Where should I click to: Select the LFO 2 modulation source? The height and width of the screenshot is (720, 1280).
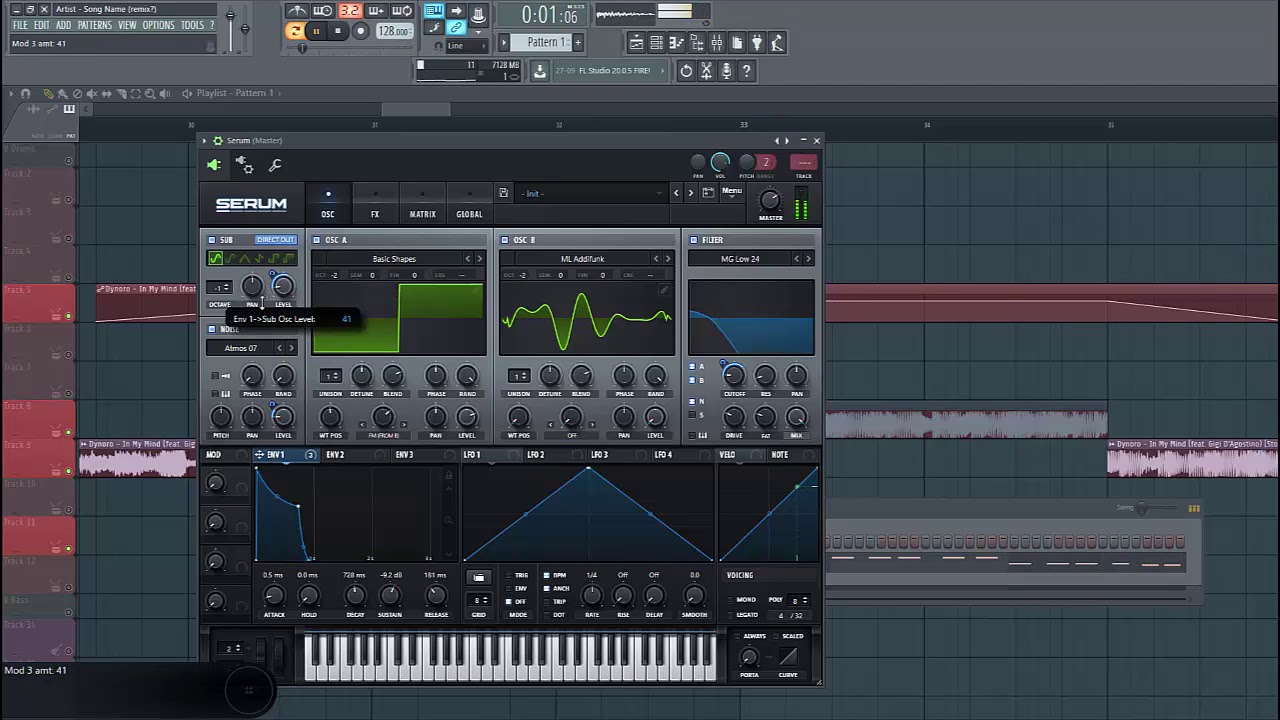pos(536,455)
